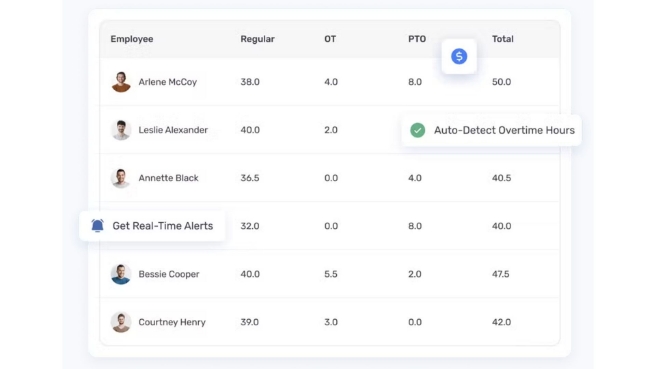Click Arlene McCoy's regular hours 38.0
This screenshot has height=369, width=656.
click(x=250, y=82)
